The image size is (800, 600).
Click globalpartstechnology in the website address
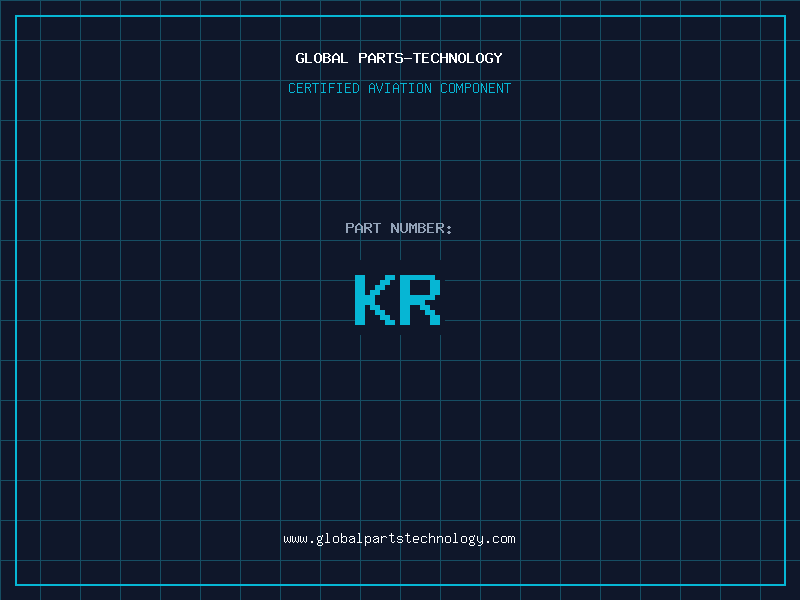pos(399,539)
